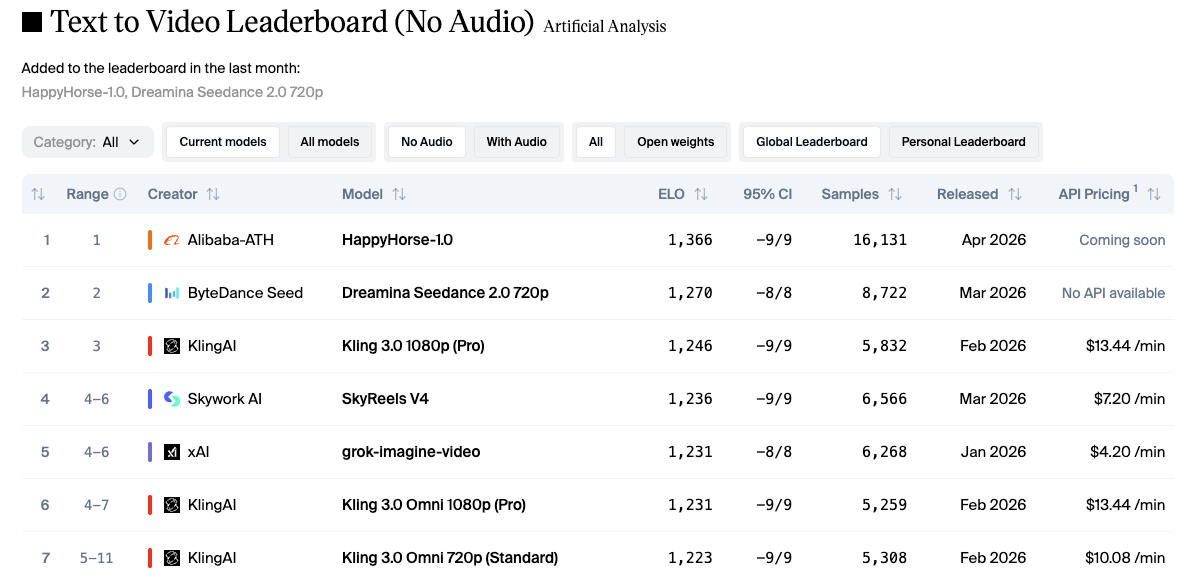Click the API Pricing sort icon
Image resolution: width=1185 pixels, height=581 pixels.
1154,194
